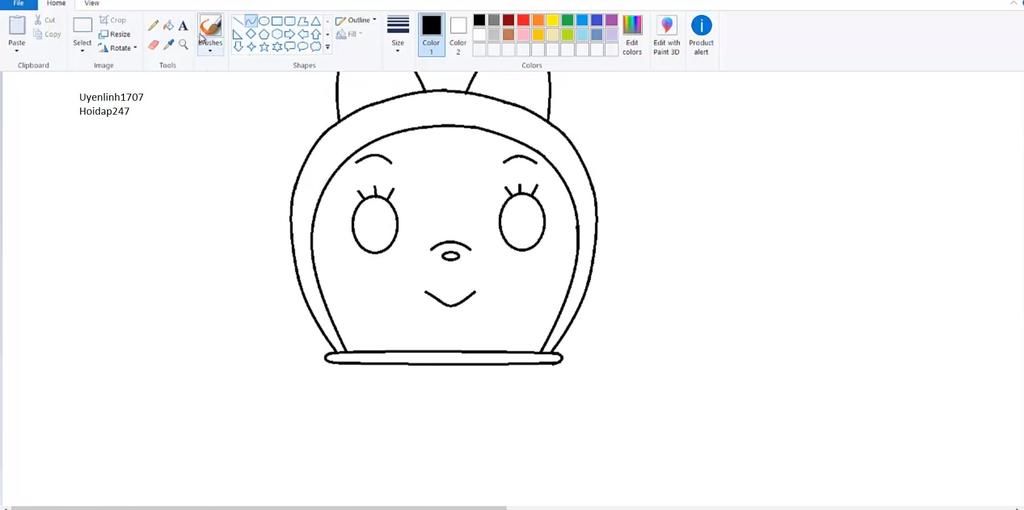Activate the Color 1 foreground selector

click(431, 34)
